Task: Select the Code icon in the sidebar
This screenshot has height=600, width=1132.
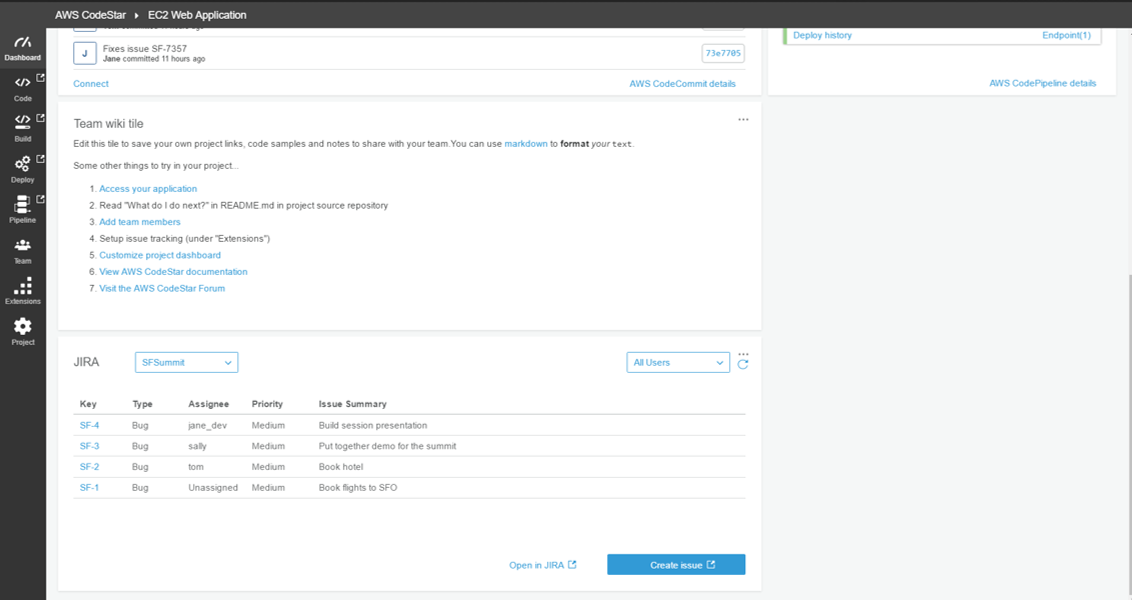Action: 22,84
